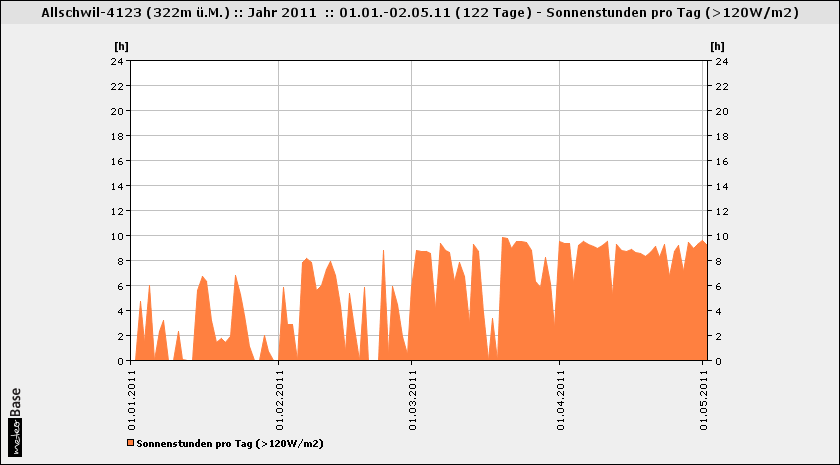840x465 pixels.
Task: Click the legend label 'Sonnenstunden pro Tag (>120W/m2)'
Action: point(230,443)
